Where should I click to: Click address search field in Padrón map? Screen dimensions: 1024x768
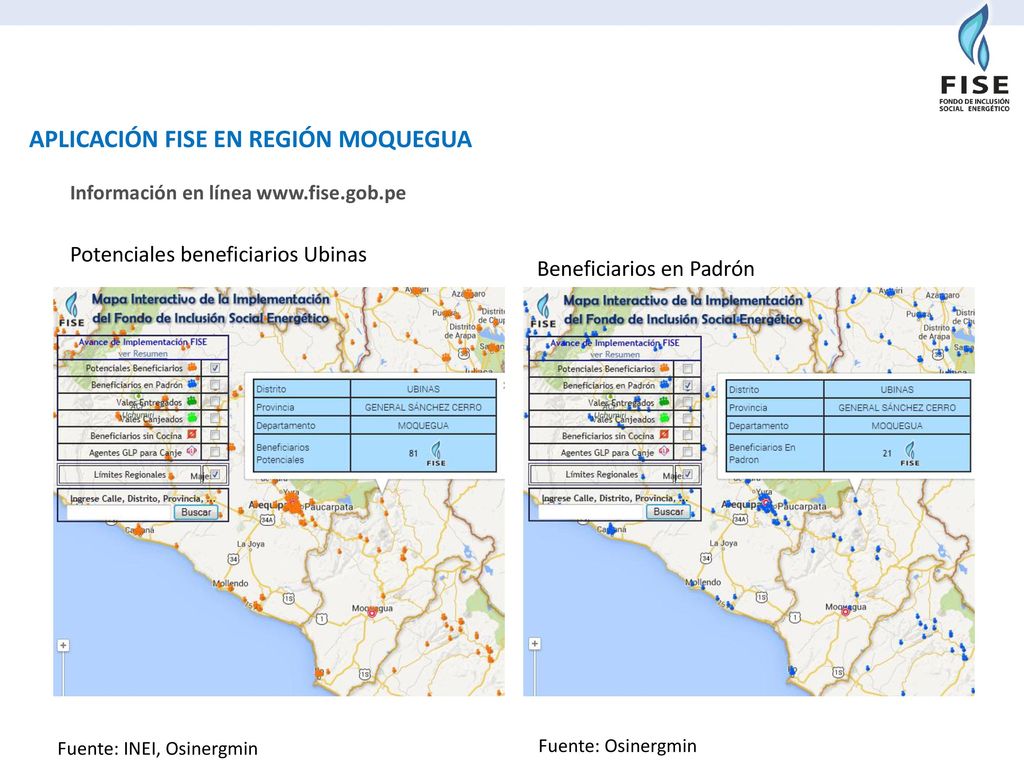tap(591, 513)
